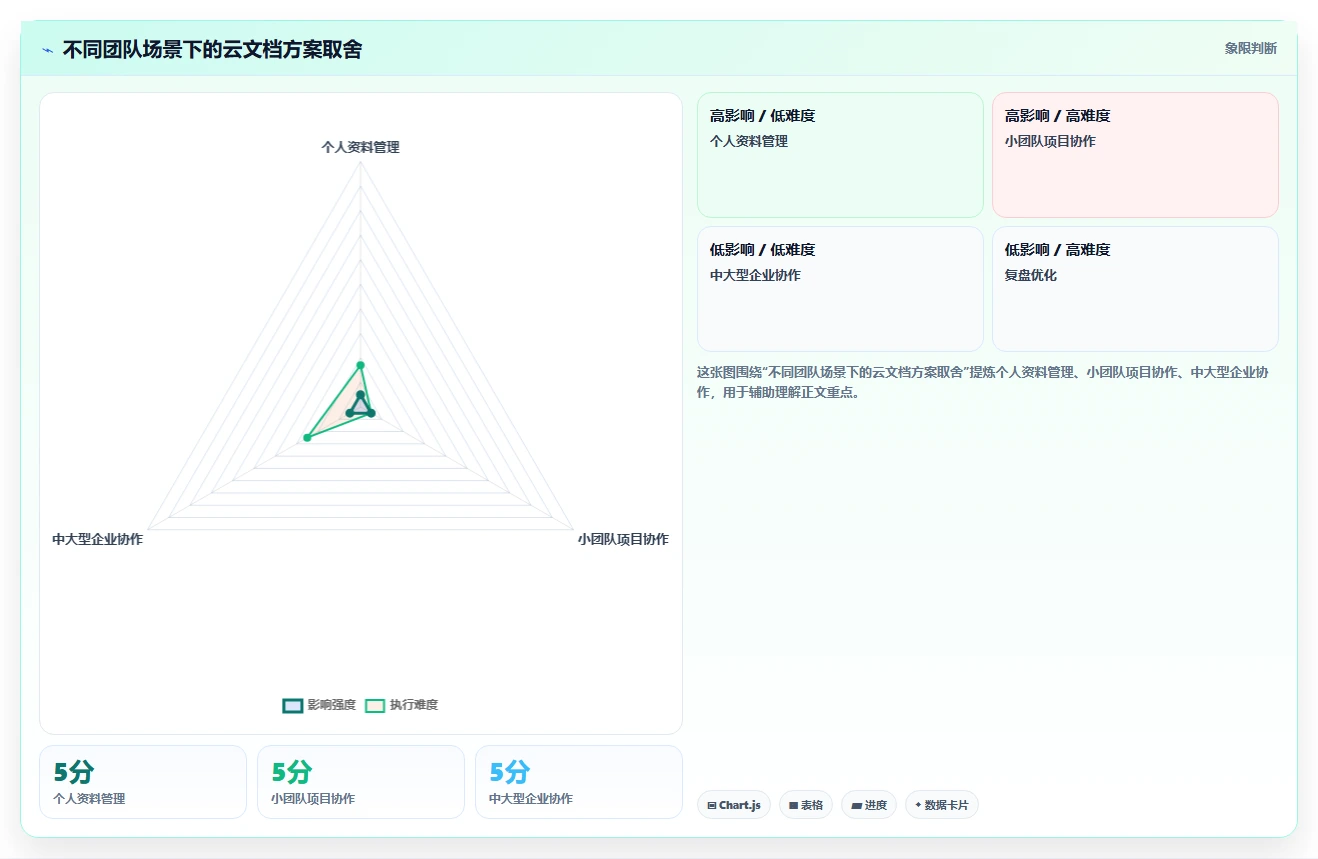Click the 象限判断 label in the header

(1250, 48)
